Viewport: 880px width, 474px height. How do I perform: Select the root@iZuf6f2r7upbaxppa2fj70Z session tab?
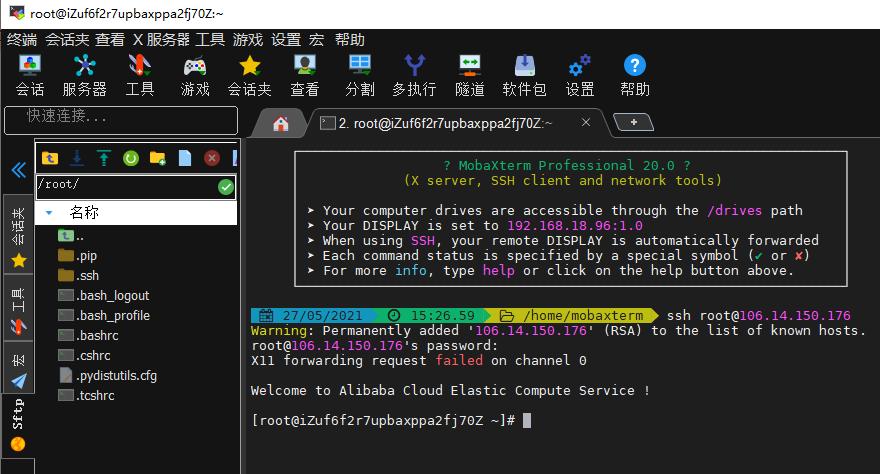445,123
